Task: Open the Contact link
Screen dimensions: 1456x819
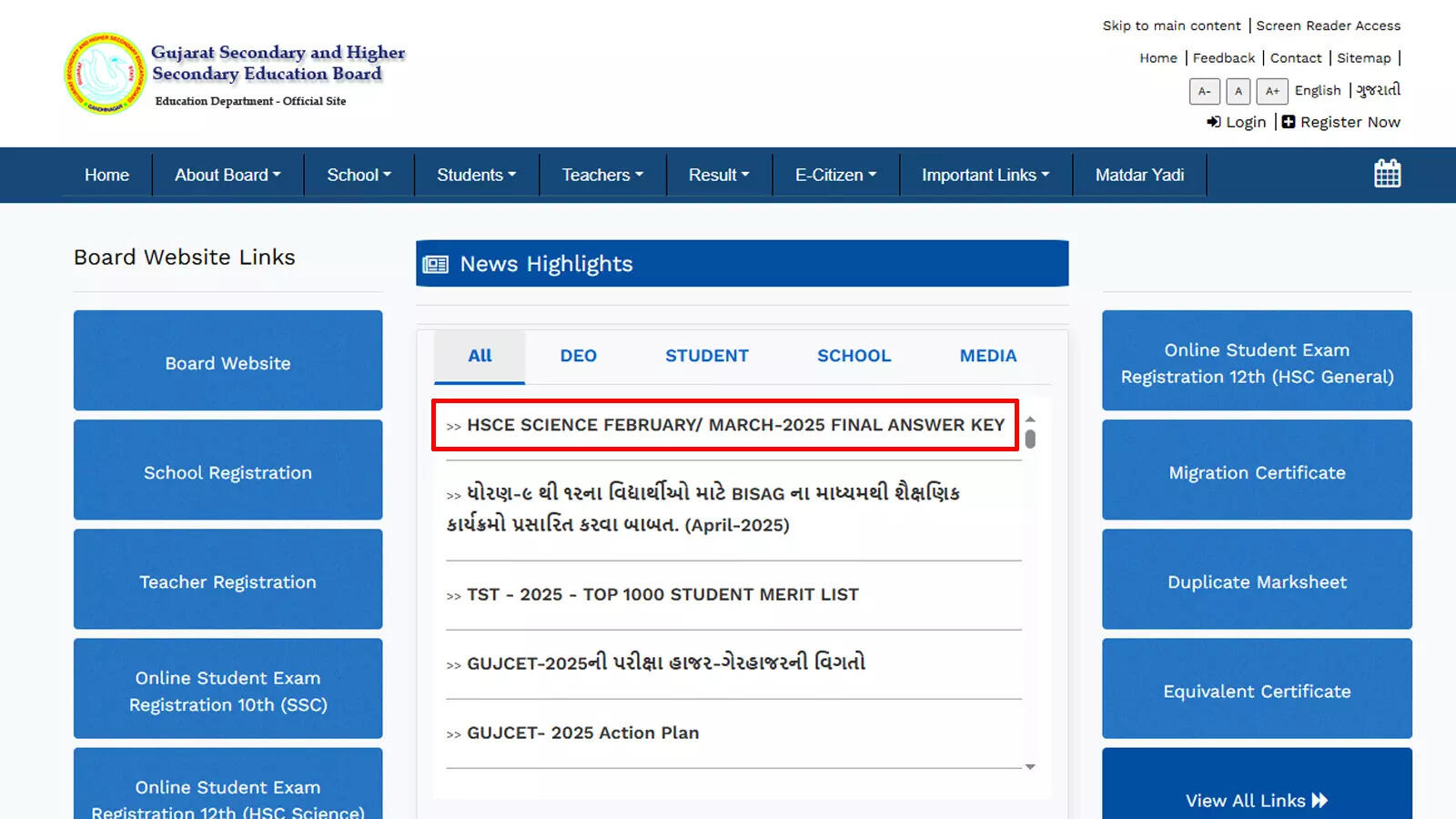Action: [1296, 58]
